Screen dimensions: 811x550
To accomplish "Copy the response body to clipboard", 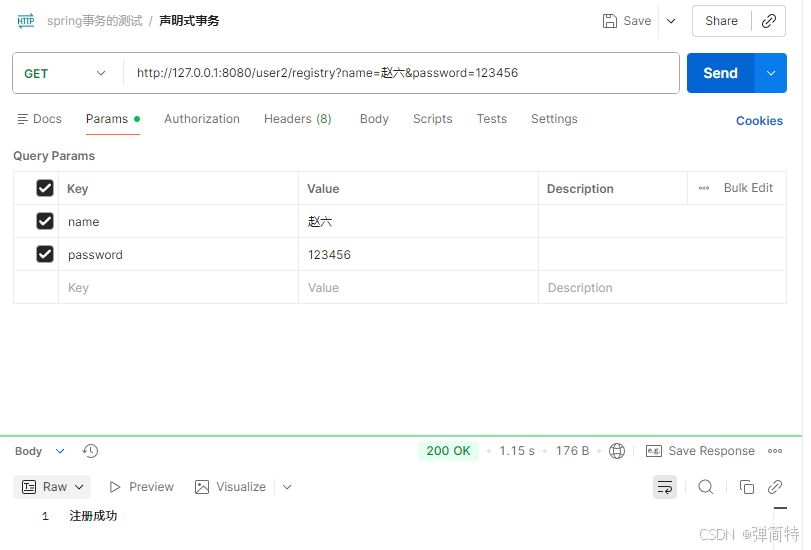I will (746, 487).
